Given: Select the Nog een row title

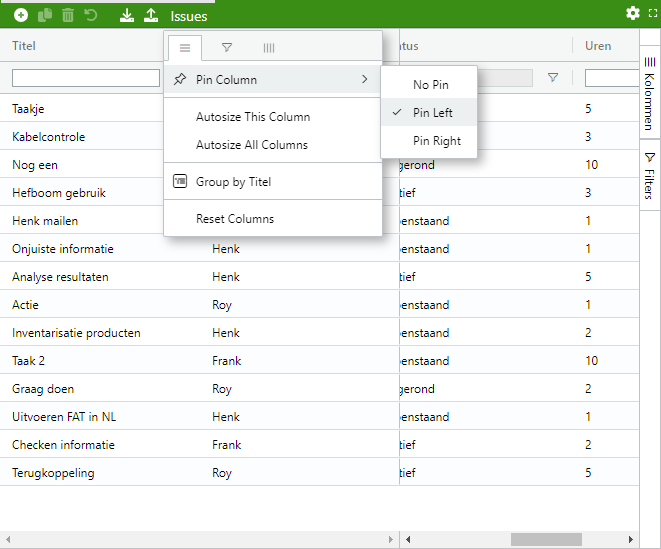Looking at the screenshot, I should [x=35, y=165].
